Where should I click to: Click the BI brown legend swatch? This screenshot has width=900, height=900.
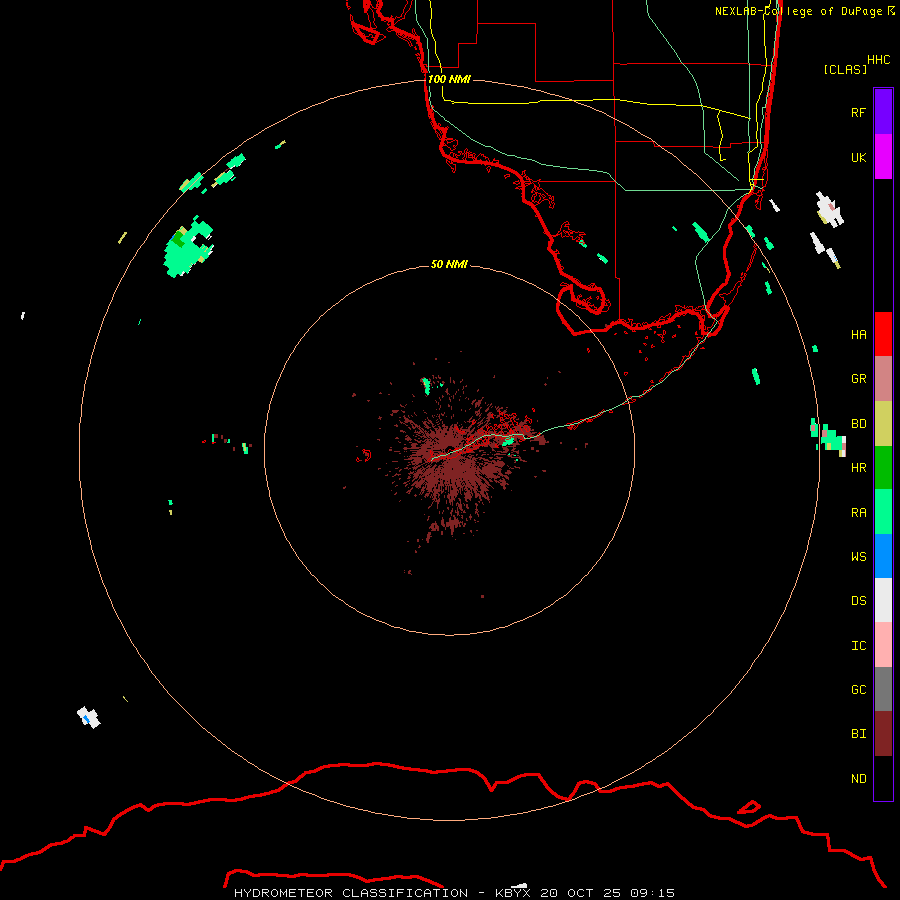[883, 734]
